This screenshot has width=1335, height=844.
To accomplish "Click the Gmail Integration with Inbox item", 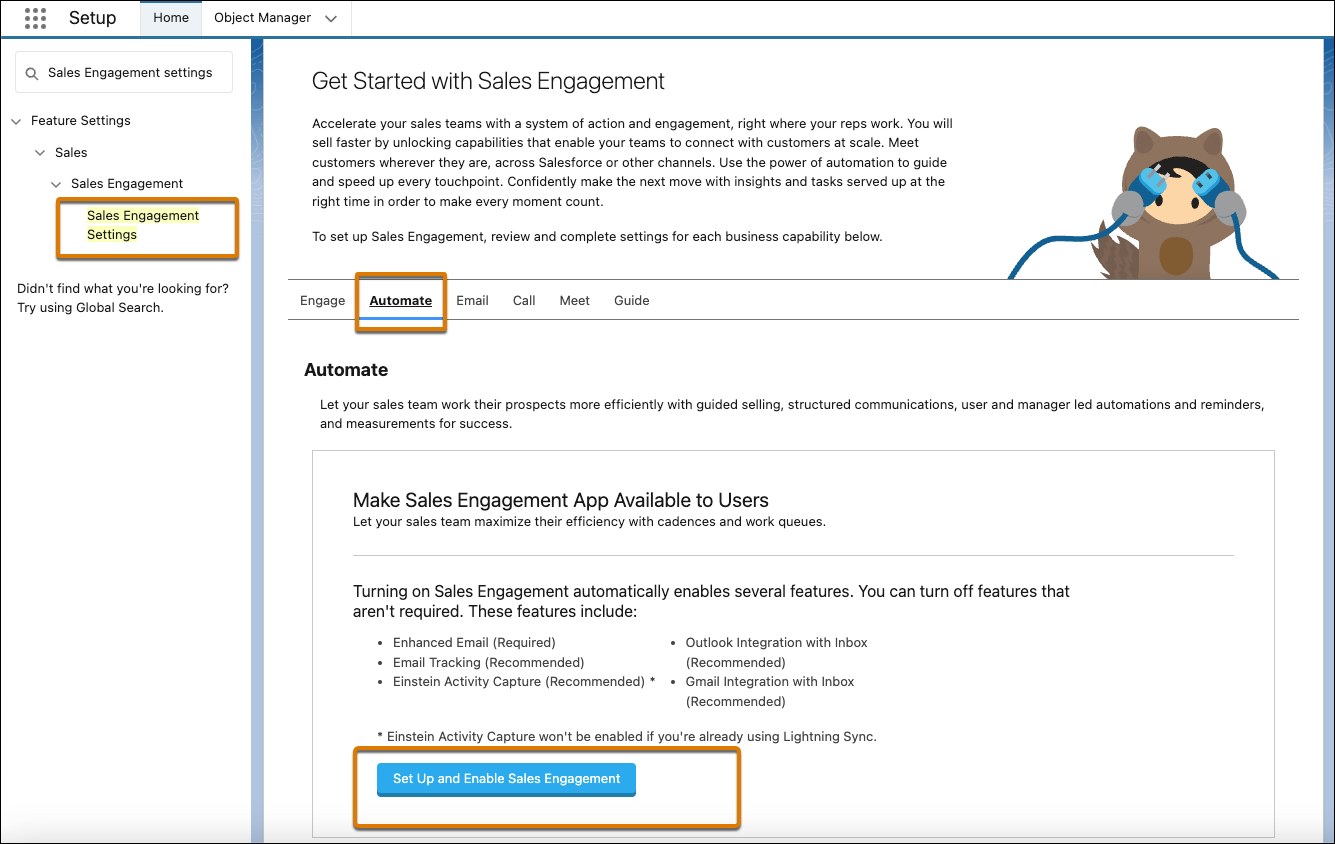I will pos(770,691).
